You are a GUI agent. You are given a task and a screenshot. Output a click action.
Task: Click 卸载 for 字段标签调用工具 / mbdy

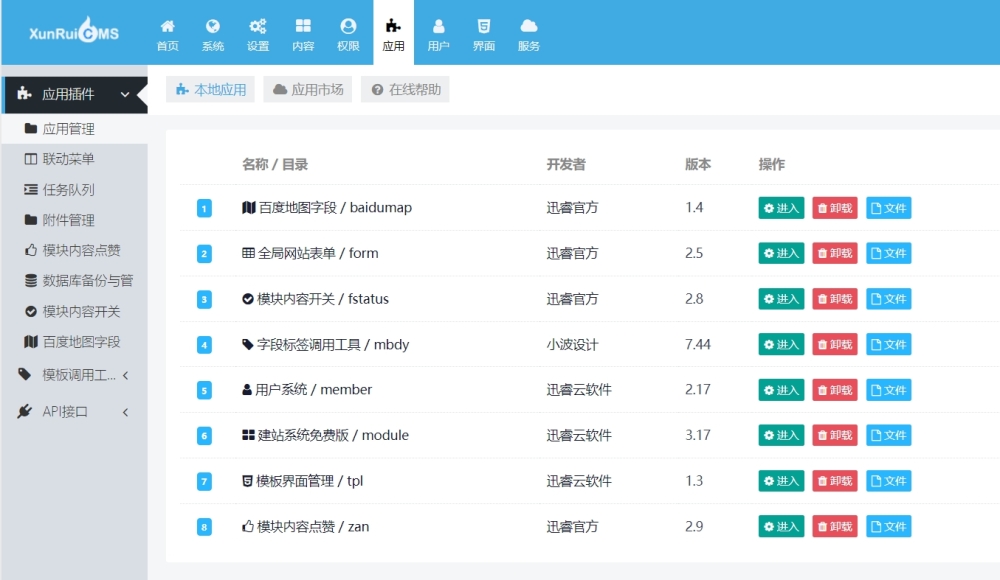click(x=835, y=345)
